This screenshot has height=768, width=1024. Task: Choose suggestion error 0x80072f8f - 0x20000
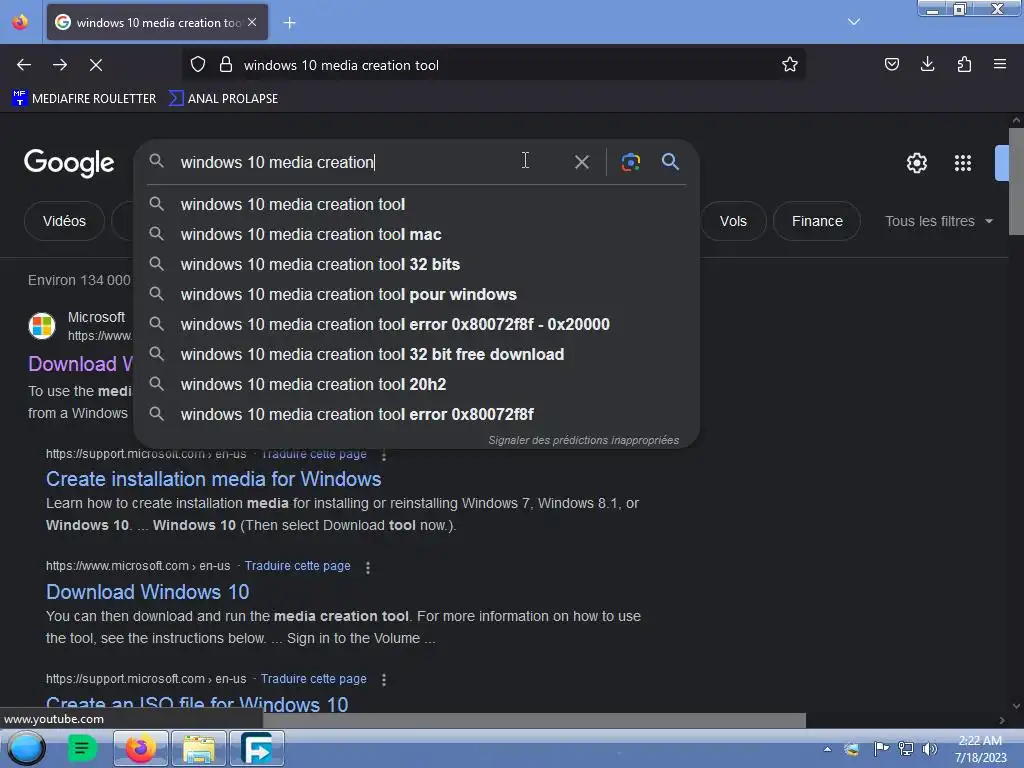coord(417,325)
